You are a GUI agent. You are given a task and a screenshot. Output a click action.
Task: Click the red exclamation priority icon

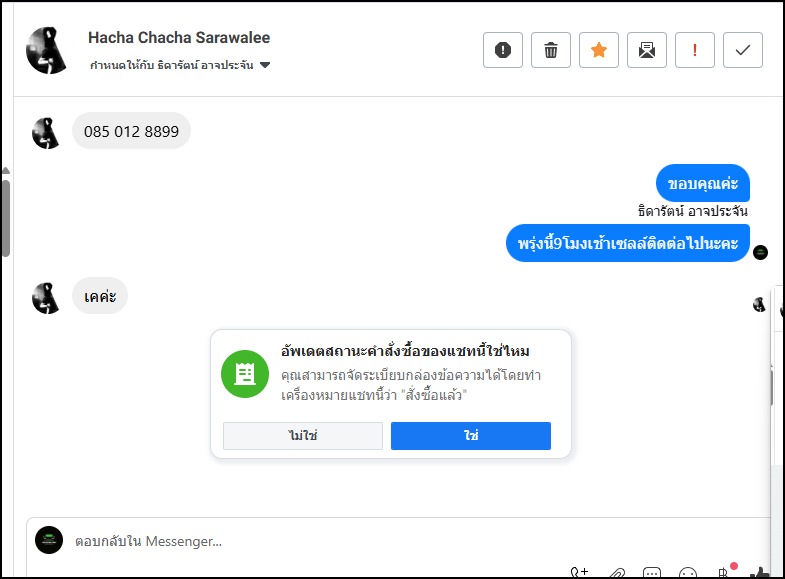point(695,50)
